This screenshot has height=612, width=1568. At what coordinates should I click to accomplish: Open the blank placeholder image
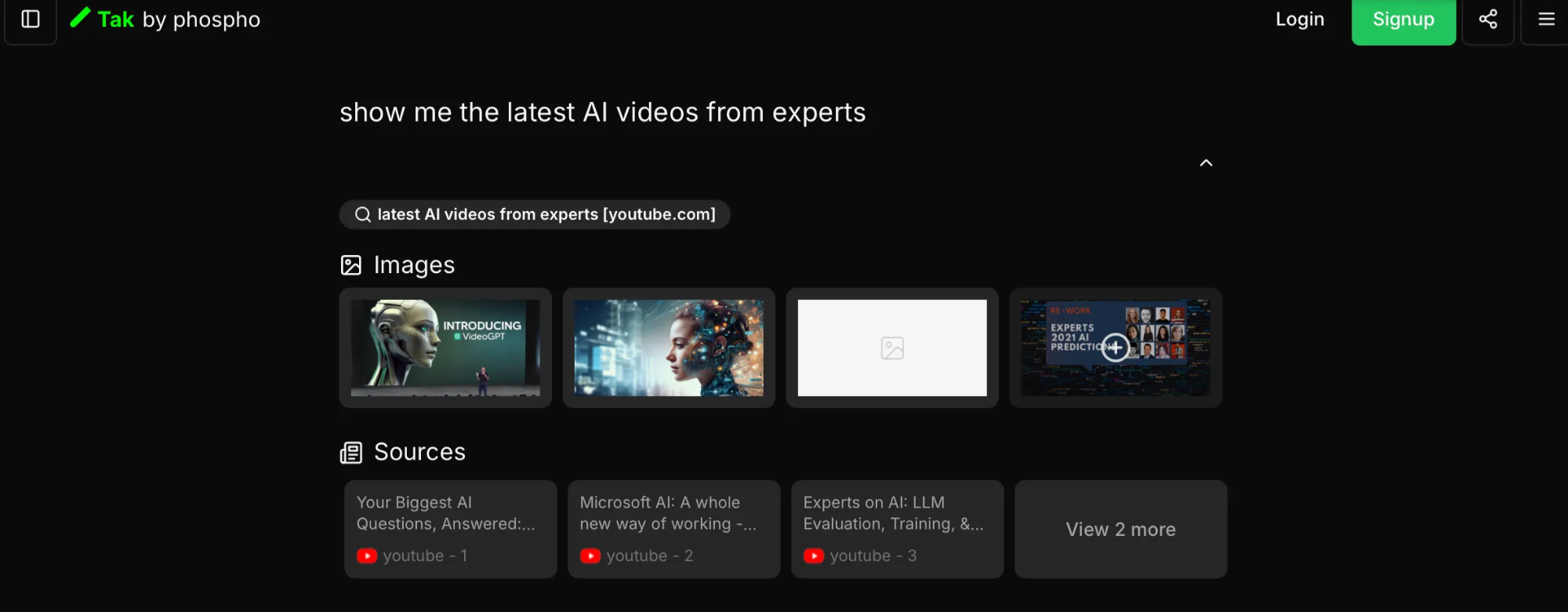click(x=892, y=348)
